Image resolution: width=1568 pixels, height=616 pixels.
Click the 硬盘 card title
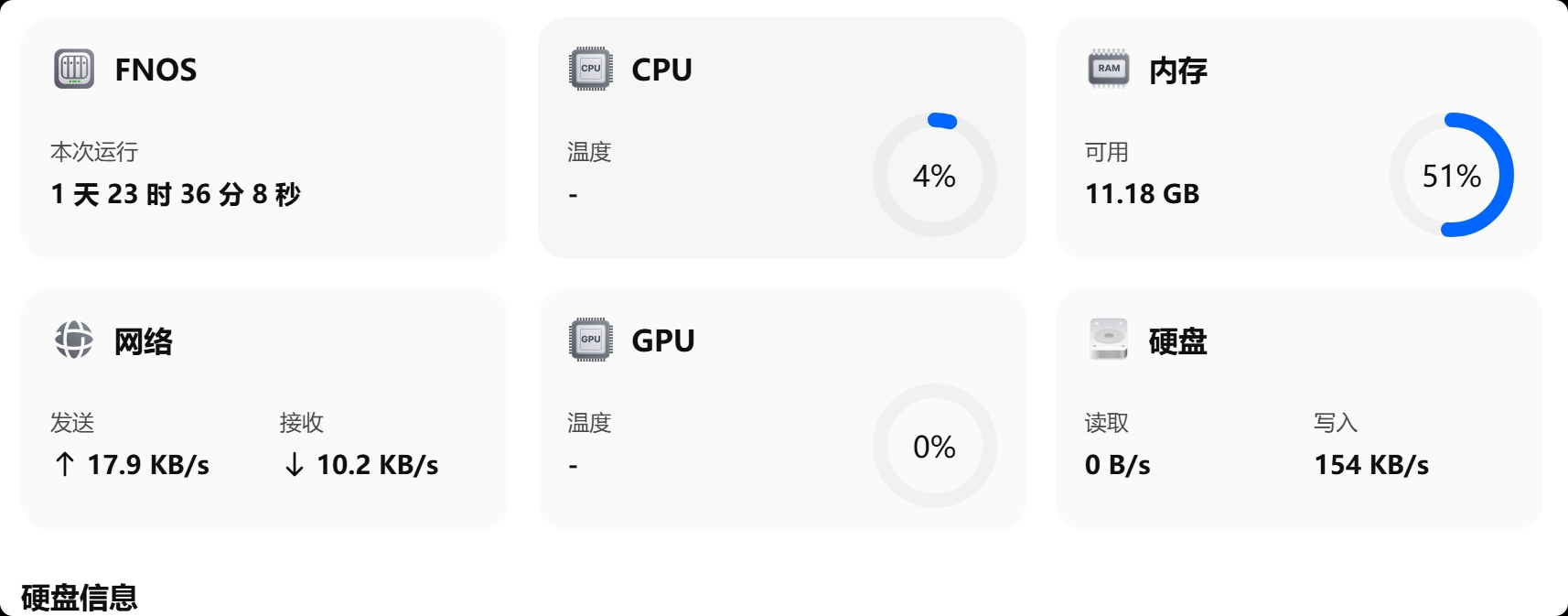1177,341
